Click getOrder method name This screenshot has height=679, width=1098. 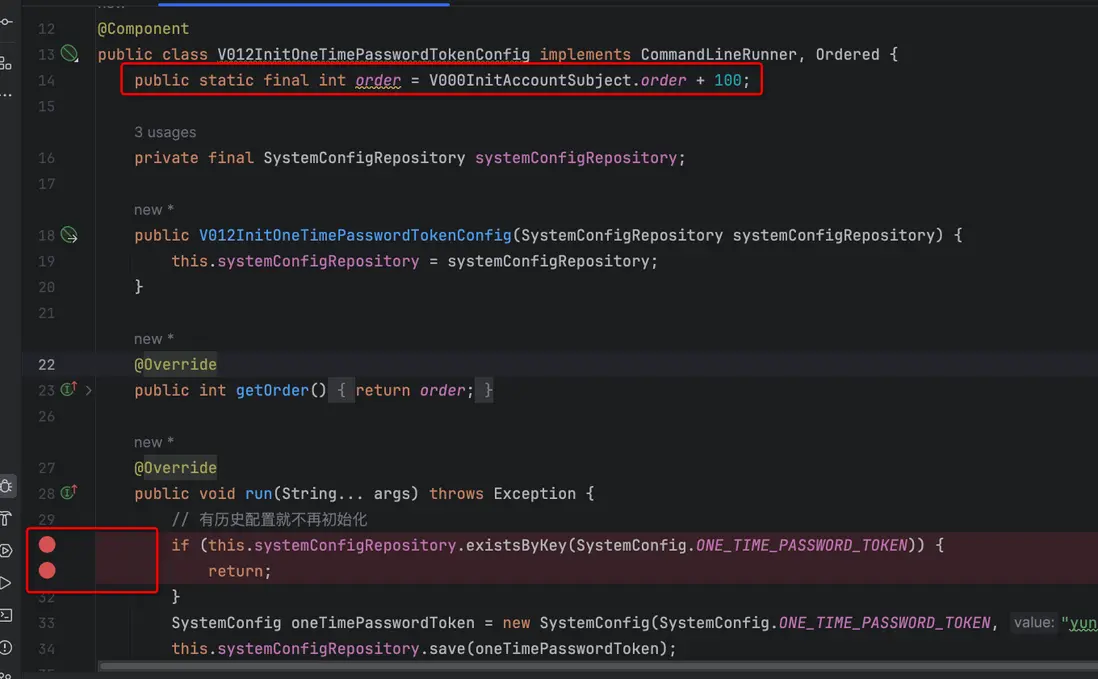(272, 391)
